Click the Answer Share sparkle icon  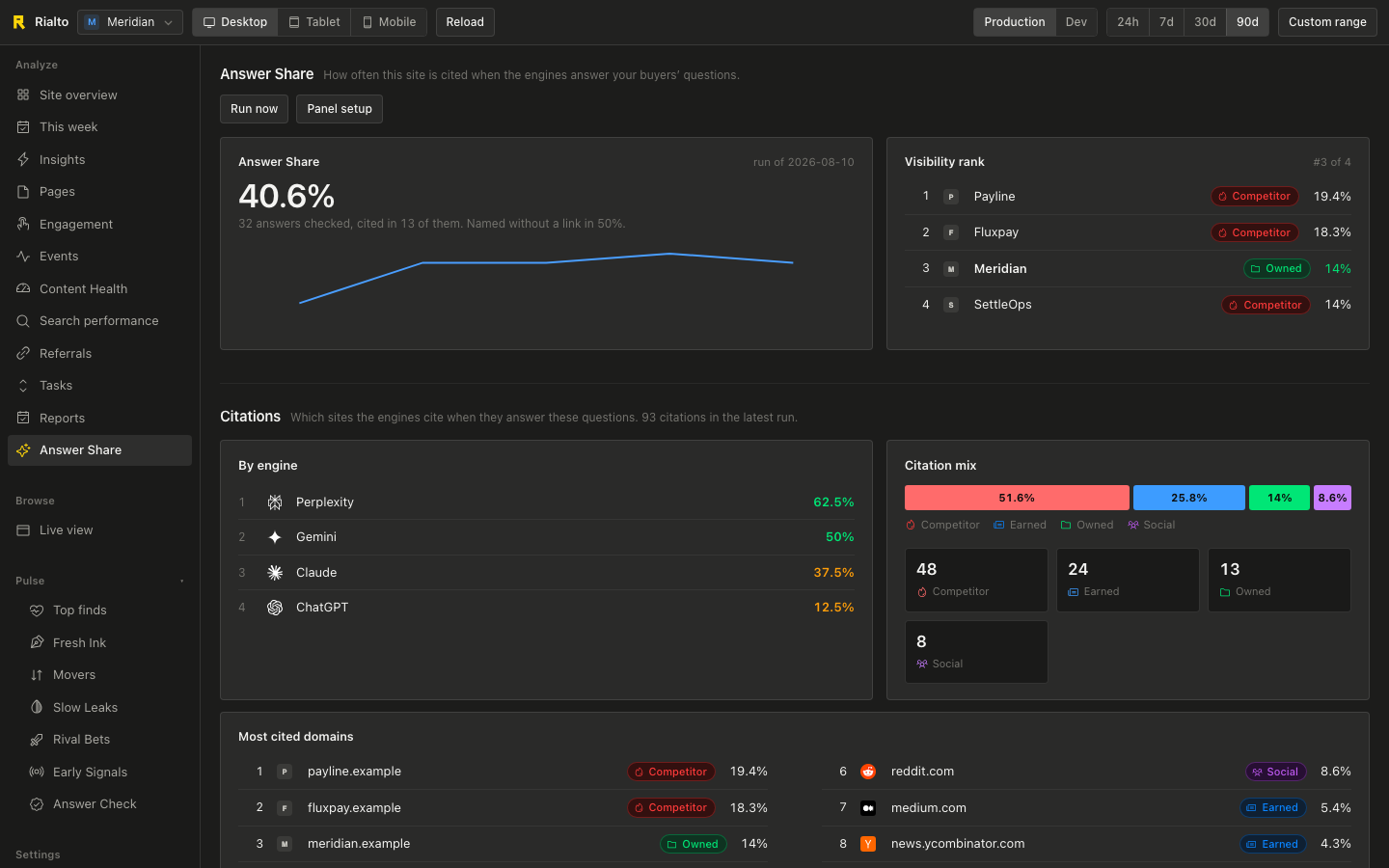click(x=23, y=450)
